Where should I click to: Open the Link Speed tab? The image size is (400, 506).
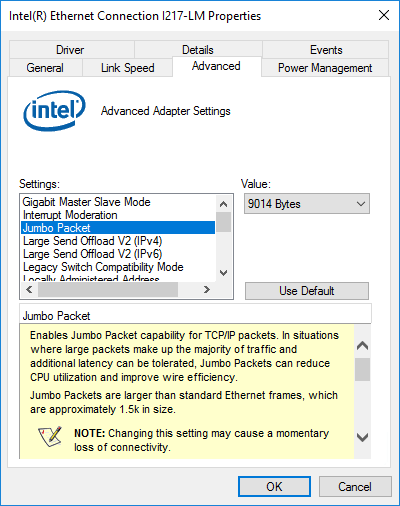click(128, 68)
